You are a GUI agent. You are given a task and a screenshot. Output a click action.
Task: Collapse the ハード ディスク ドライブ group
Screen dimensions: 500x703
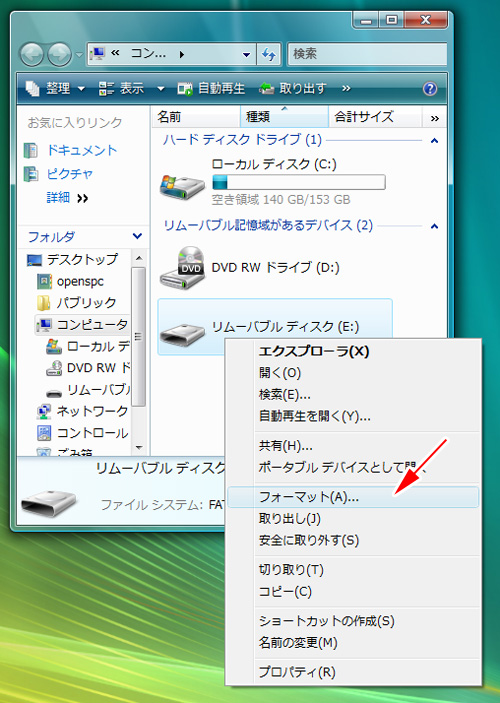pos(434,141)
